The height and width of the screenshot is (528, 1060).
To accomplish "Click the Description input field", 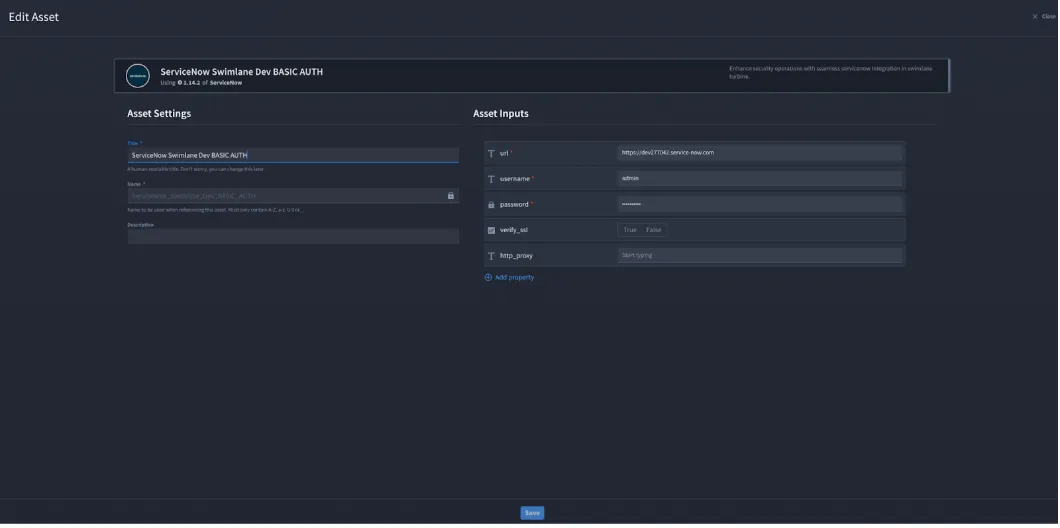I will point(293,236).
